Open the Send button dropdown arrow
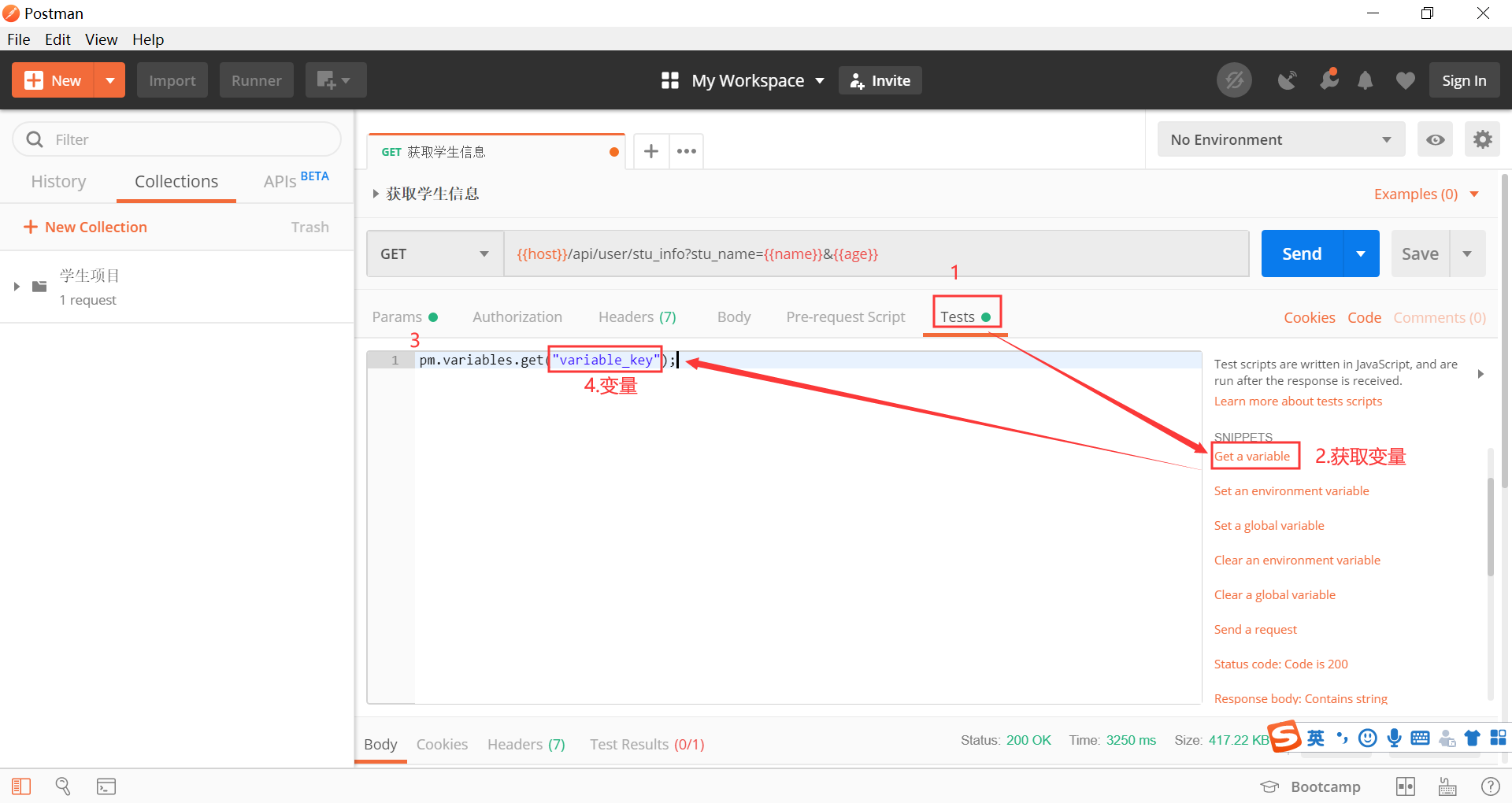Screen dimensions: 1512x803 (x=1361, y=253)
